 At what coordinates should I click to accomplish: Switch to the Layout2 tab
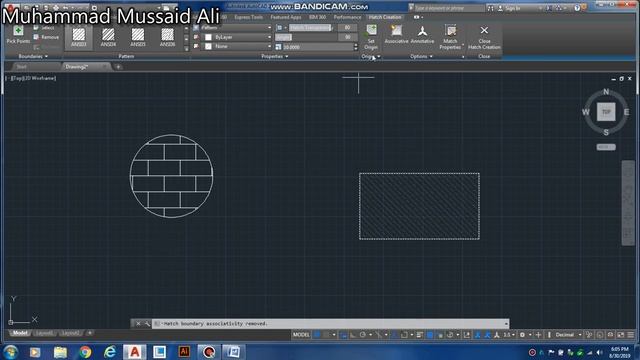coord(70,333)
